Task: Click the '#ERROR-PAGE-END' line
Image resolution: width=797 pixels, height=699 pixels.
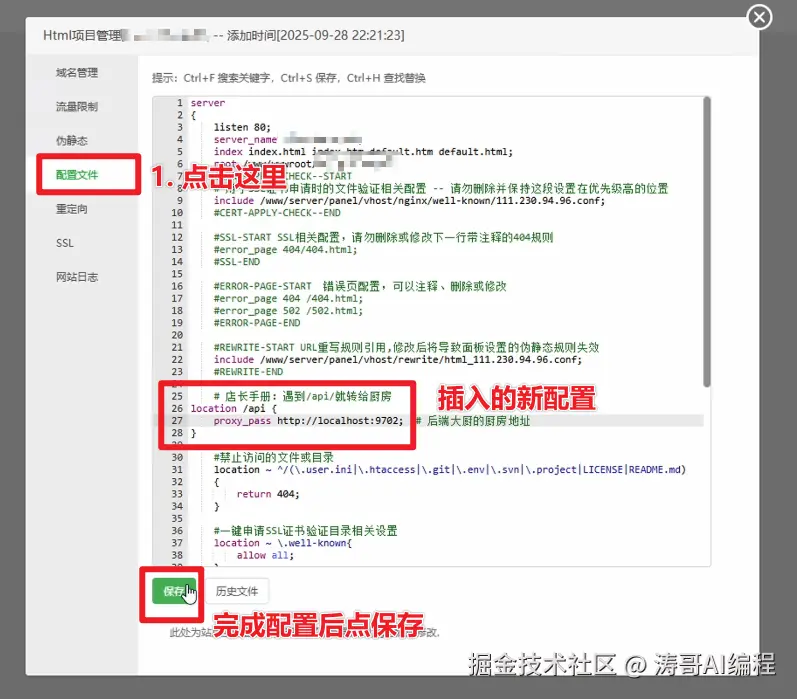Action: point(257,323)
